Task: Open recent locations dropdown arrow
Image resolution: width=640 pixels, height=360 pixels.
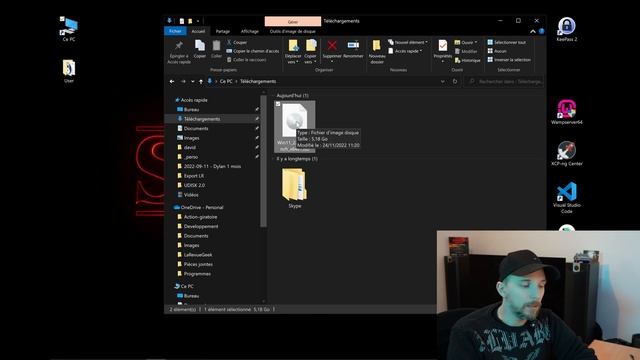Action: 192,81
